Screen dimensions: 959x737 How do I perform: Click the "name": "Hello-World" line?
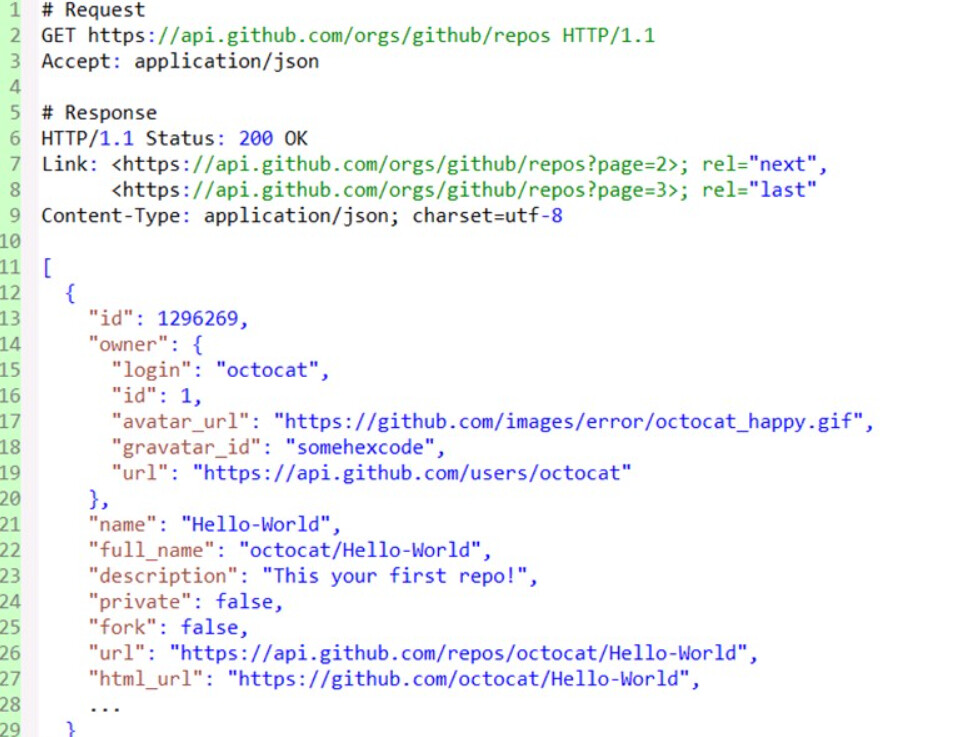click(x=214, y=524)
